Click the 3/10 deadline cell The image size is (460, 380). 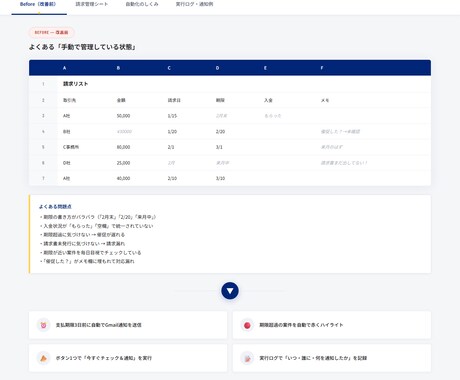pos(220,178)
